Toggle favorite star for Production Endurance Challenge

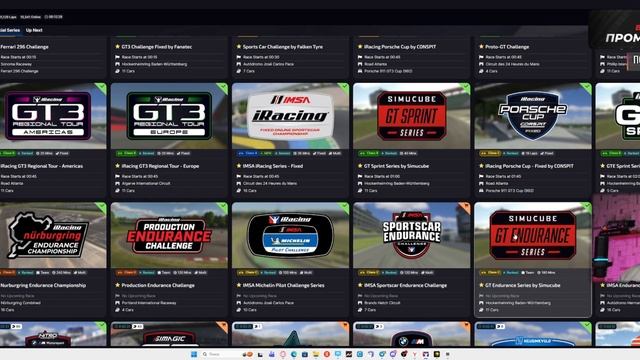point(118,285)
